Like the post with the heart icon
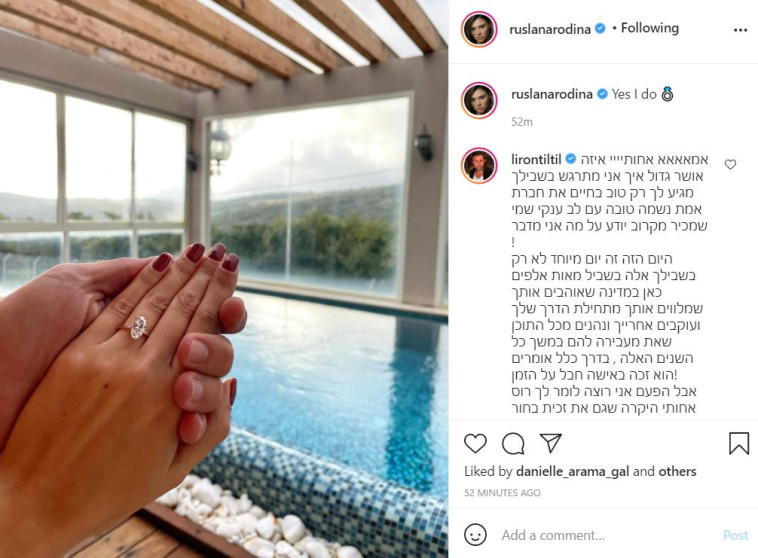 coord(475,443)
